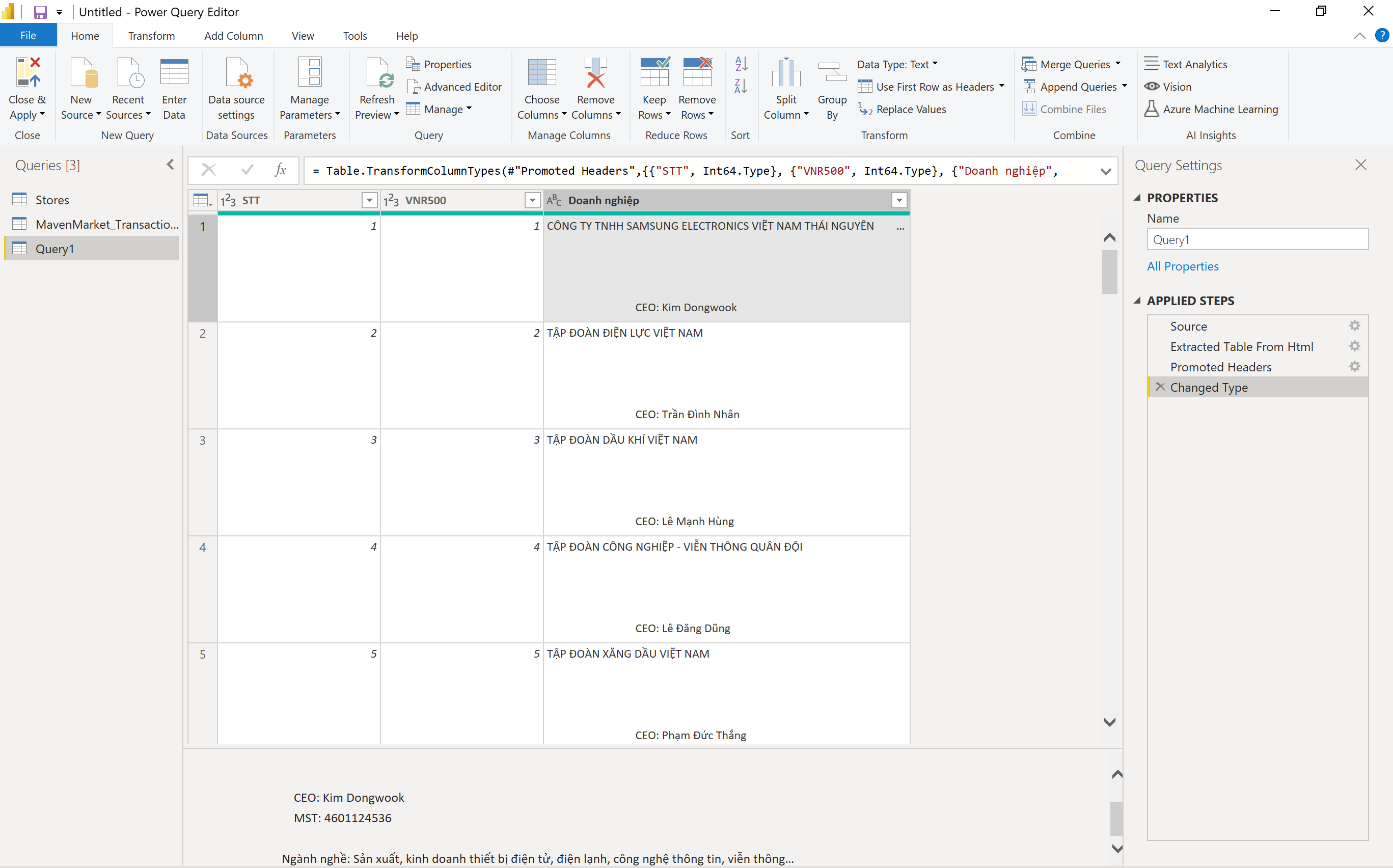Click Replace Values
Viewport: 1393px width, 868px height.
(x=902, y=109)
